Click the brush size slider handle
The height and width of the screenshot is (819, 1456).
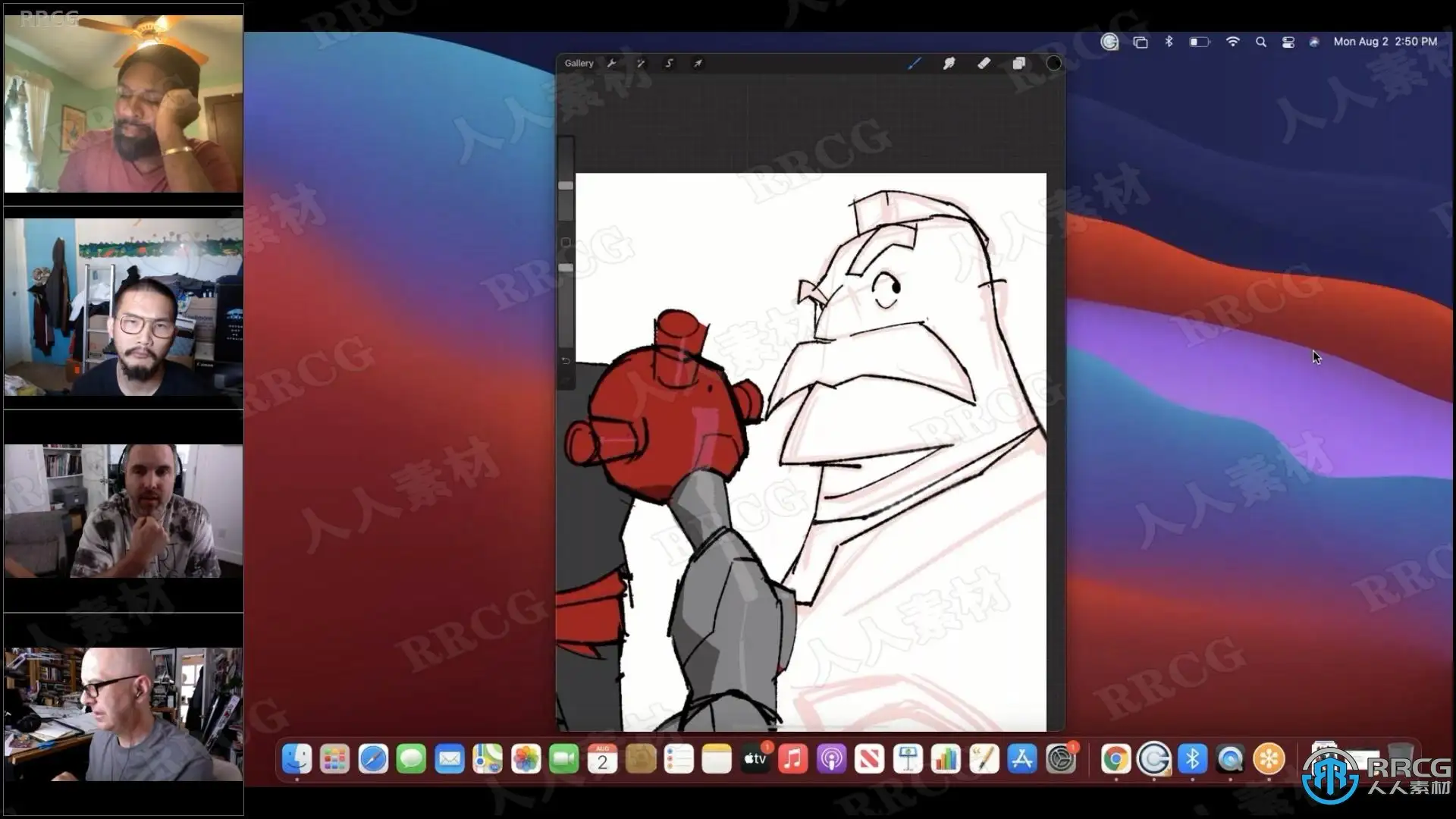(566, 186)
